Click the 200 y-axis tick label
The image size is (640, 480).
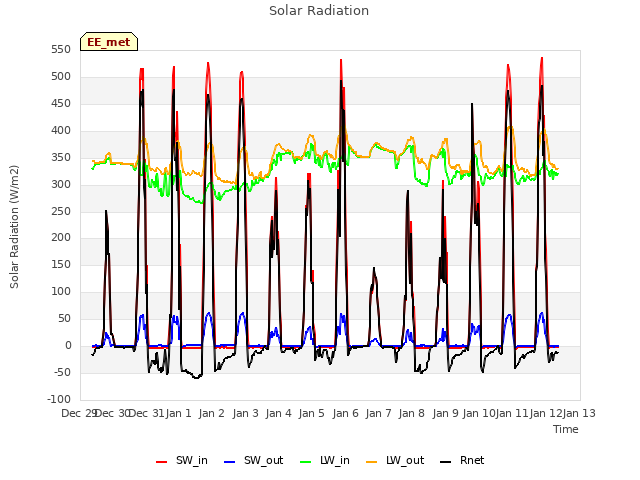61,238
